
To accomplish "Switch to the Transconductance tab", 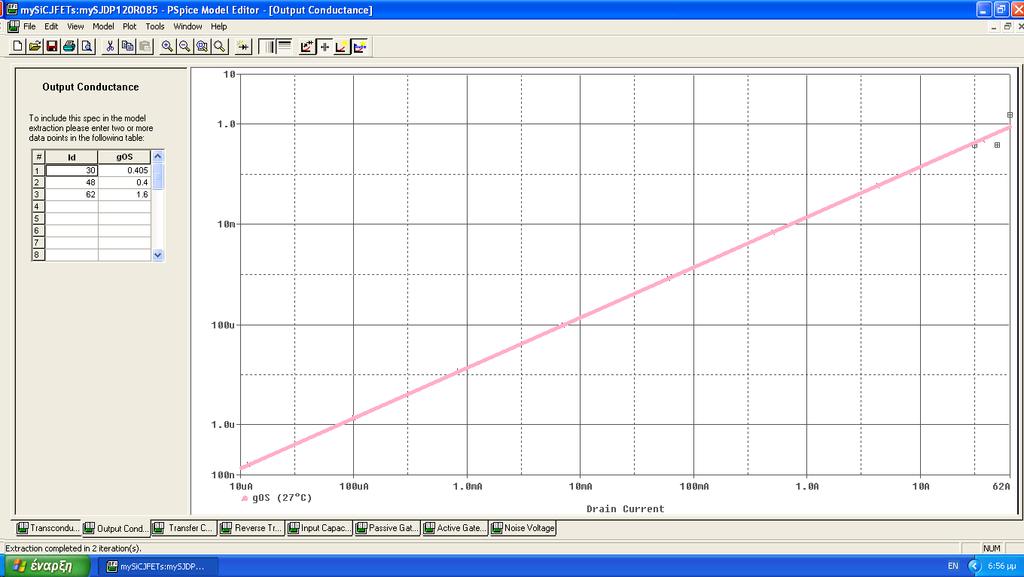I will pyautogui.click(x=48, y=528).
